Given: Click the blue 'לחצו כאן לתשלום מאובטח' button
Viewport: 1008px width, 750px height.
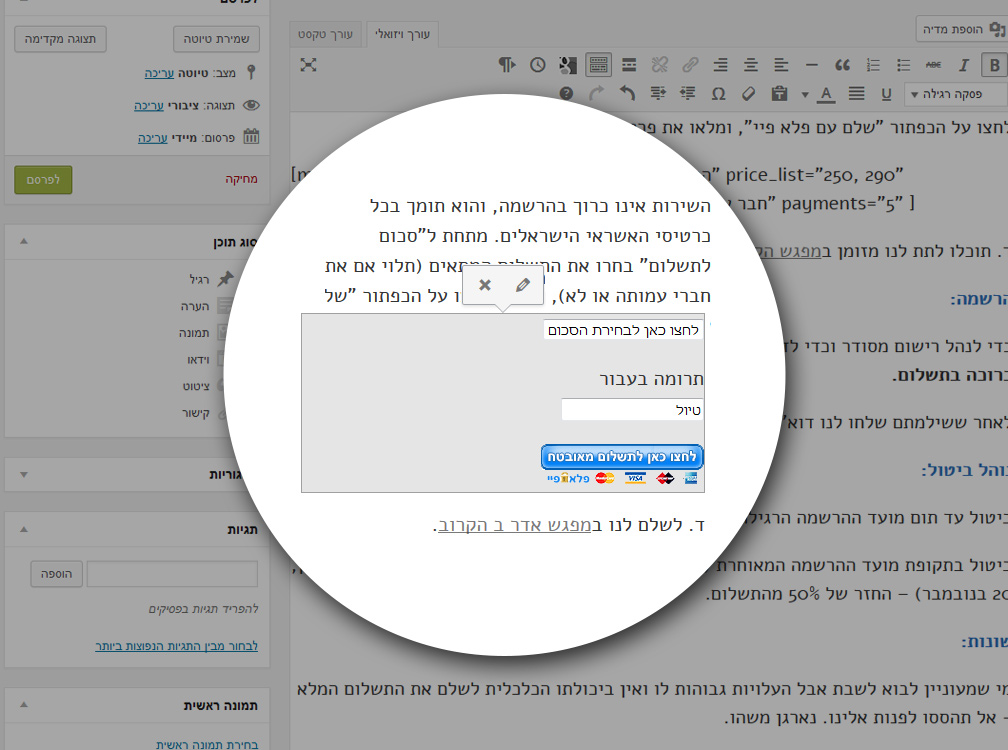Looking at the screenshot, I should click(622, 457).
